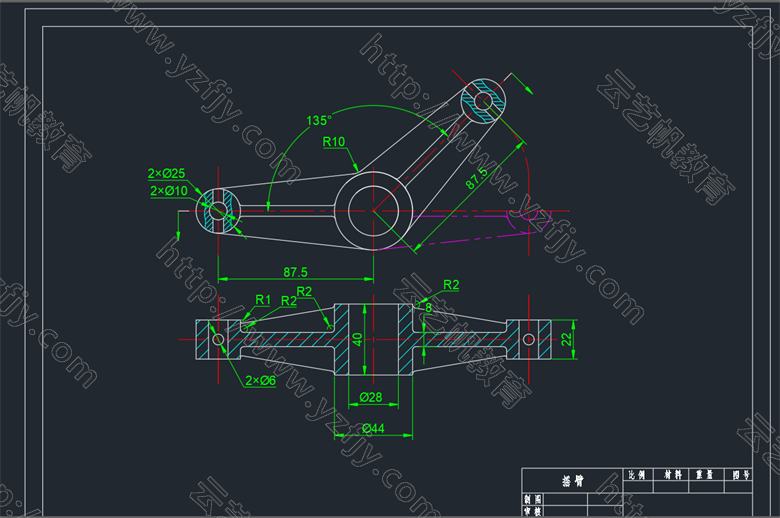The width and height of the screenshot is (780, 518).
Task: Click the "135°" angle dimension text
Action: click(318, 120)
